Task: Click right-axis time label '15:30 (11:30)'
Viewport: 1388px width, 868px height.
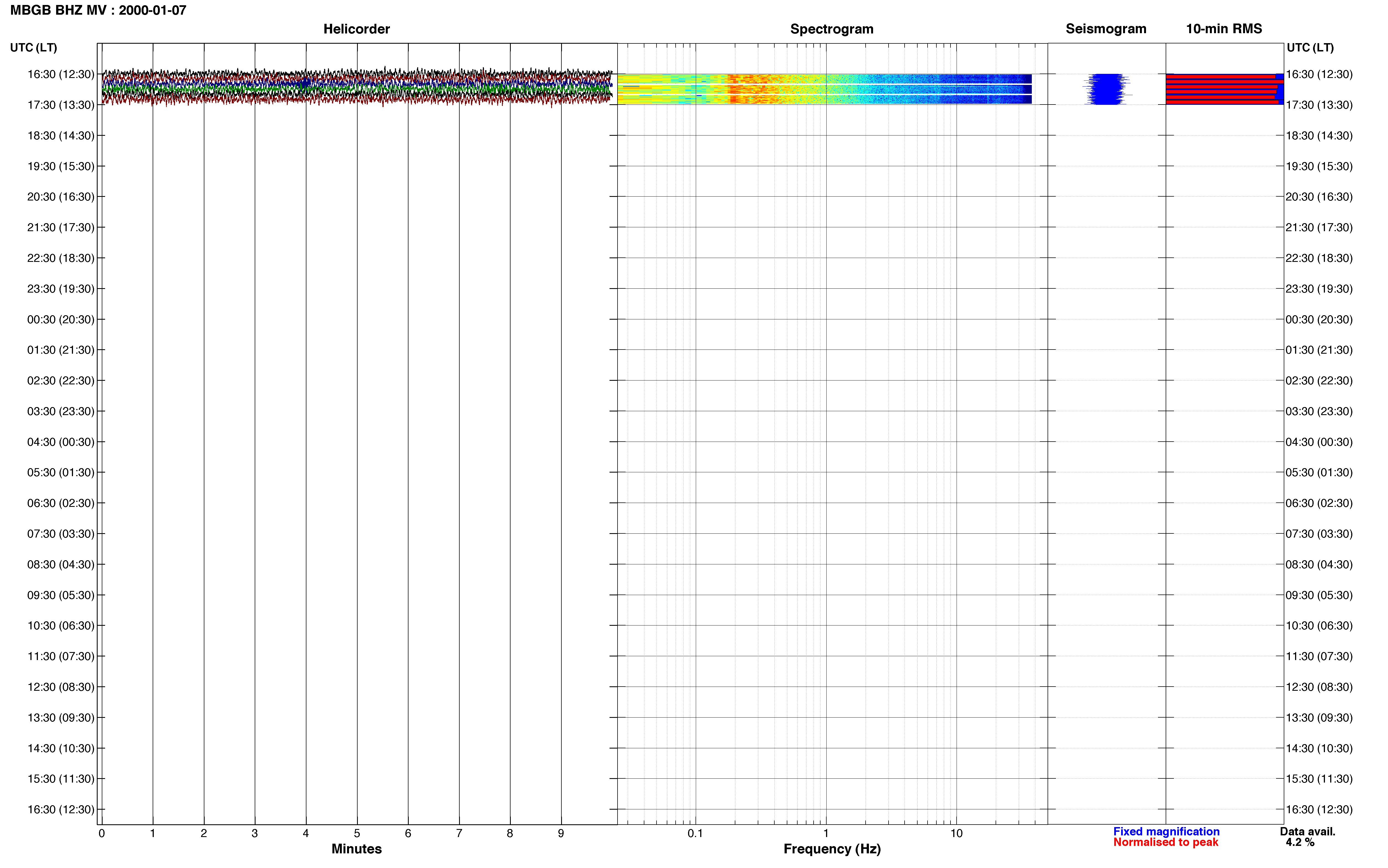Action: coord(1319,779)
